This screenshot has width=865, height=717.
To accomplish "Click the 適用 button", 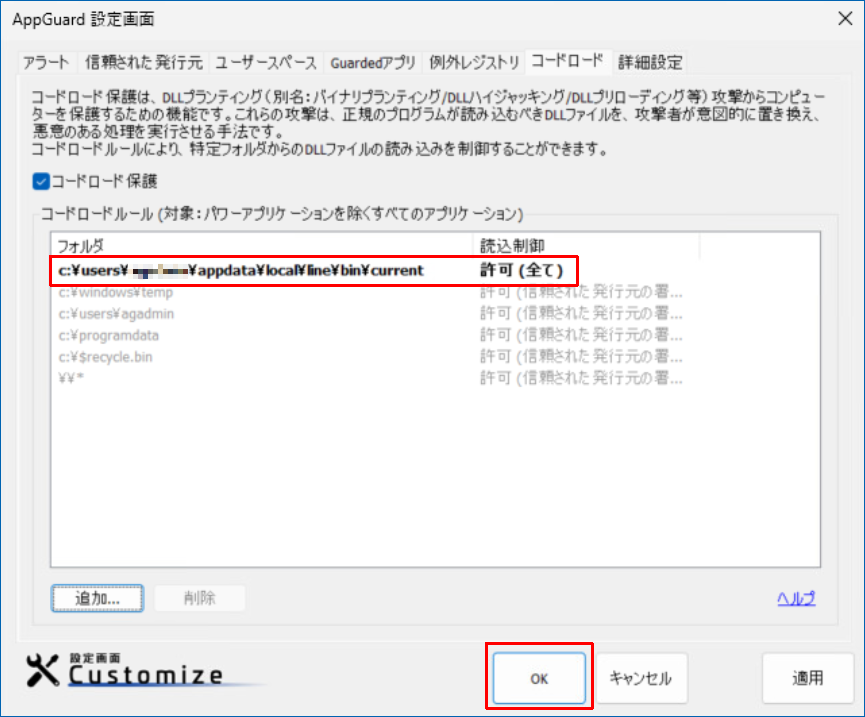I will coord(807,678).
